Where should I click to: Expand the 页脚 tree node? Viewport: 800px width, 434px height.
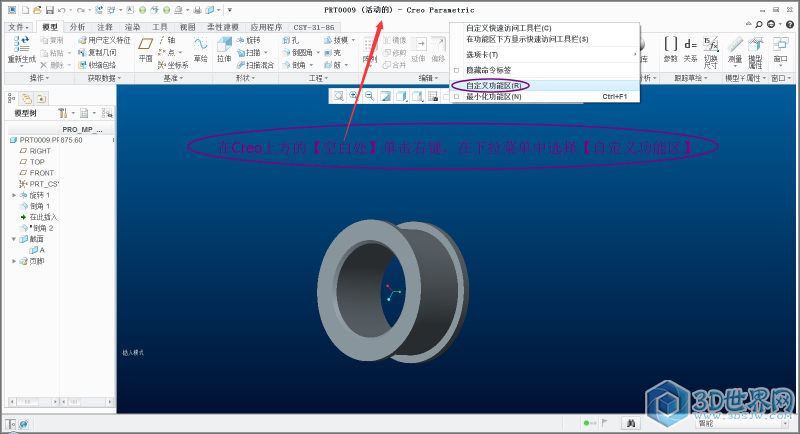tap(14, 261)
